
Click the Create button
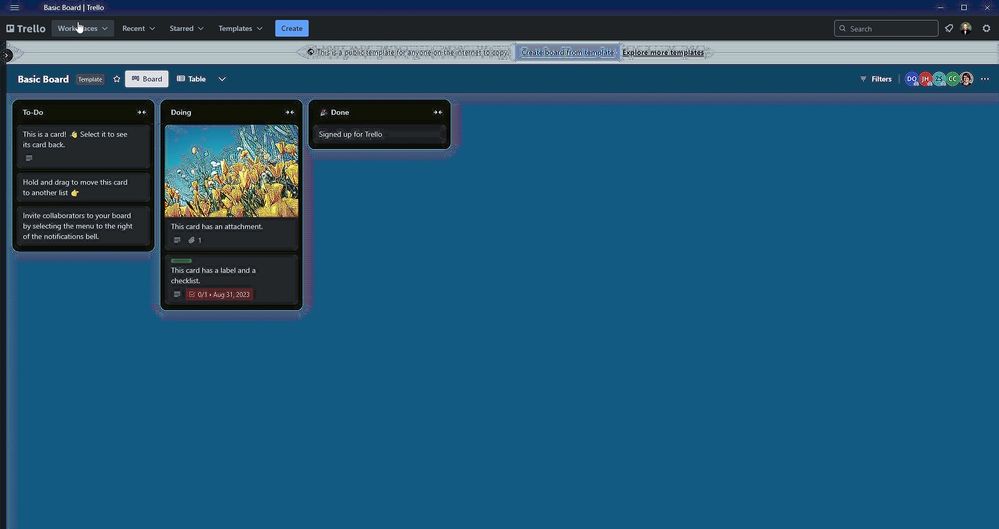click(x=292, y=29)
